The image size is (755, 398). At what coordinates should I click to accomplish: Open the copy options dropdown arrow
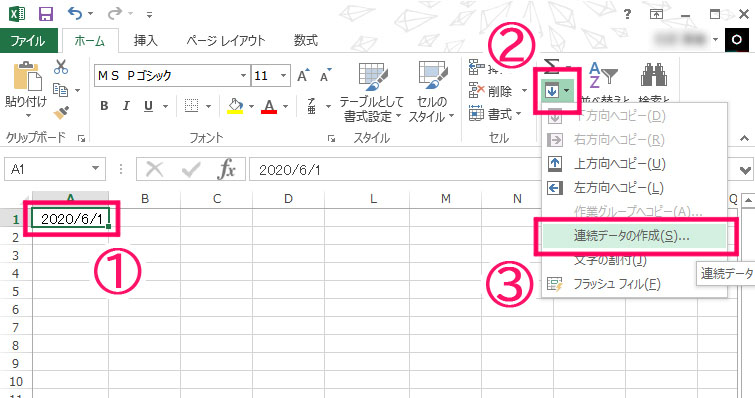(x=77, y=90)
